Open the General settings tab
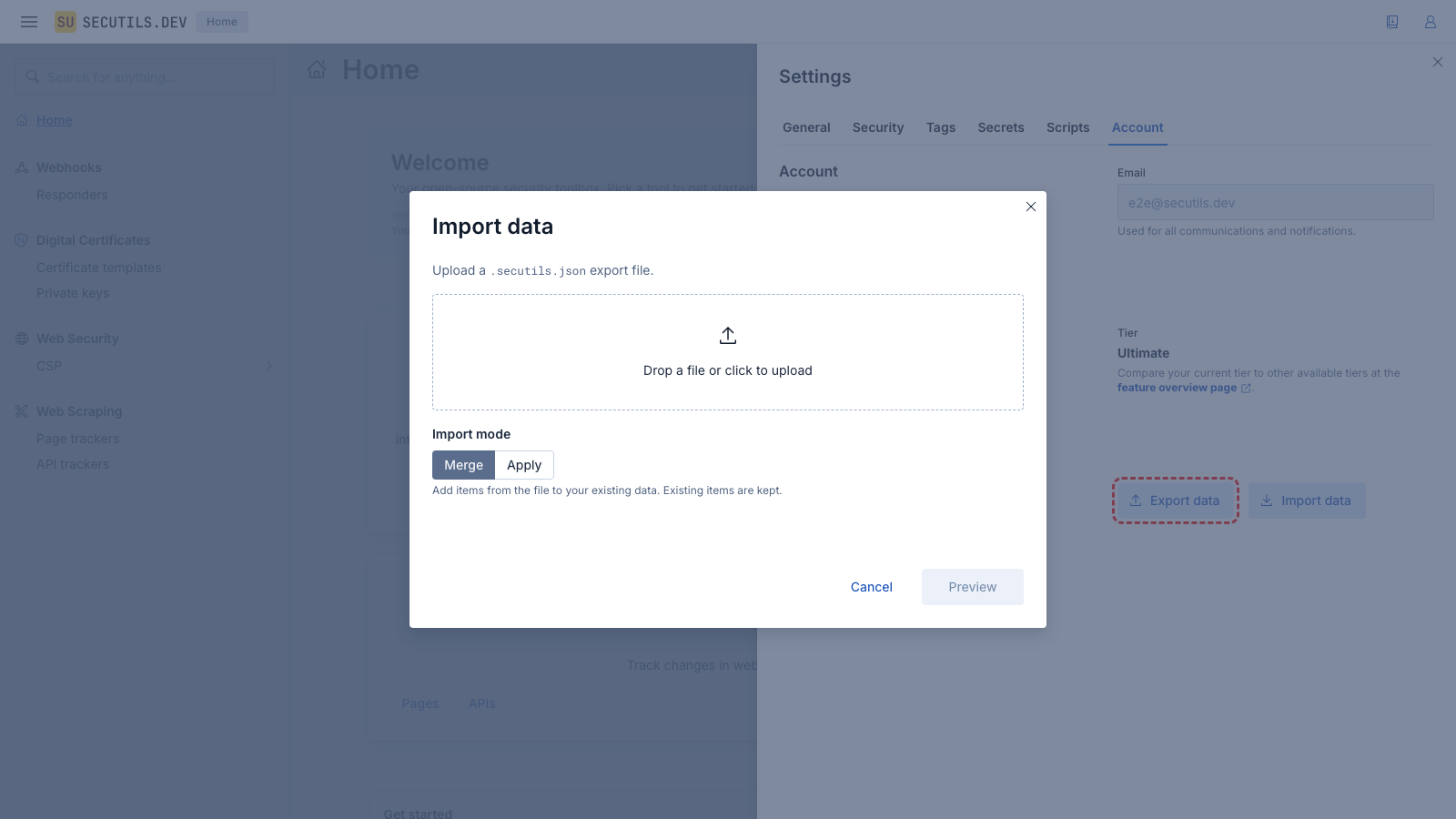 (x=806, y=127)
